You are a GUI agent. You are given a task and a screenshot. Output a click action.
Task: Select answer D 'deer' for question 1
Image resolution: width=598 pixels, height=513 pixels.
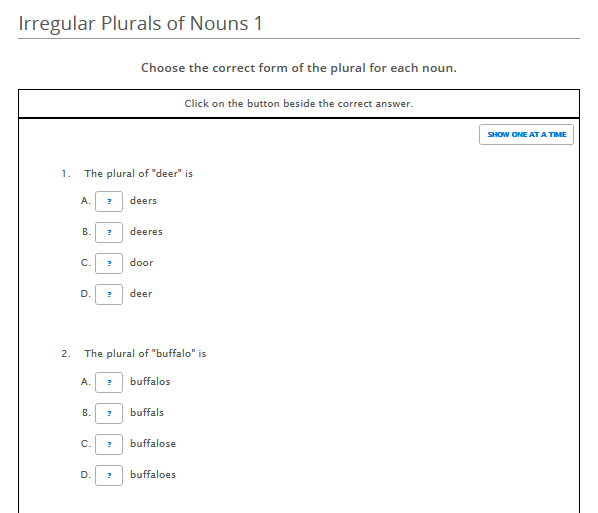109,294
